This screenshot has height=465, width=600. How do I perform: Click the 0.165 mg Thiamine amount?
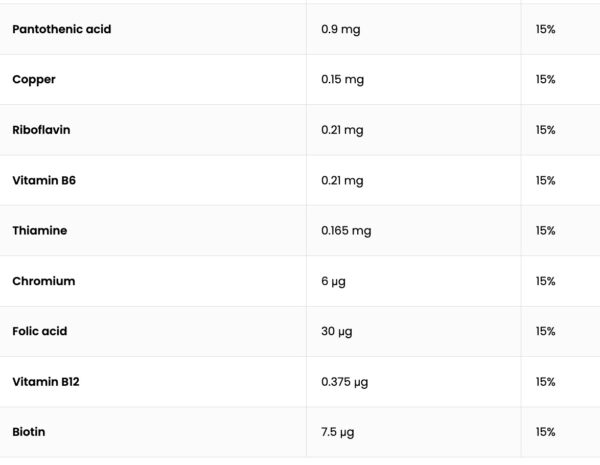pos(346,230)
